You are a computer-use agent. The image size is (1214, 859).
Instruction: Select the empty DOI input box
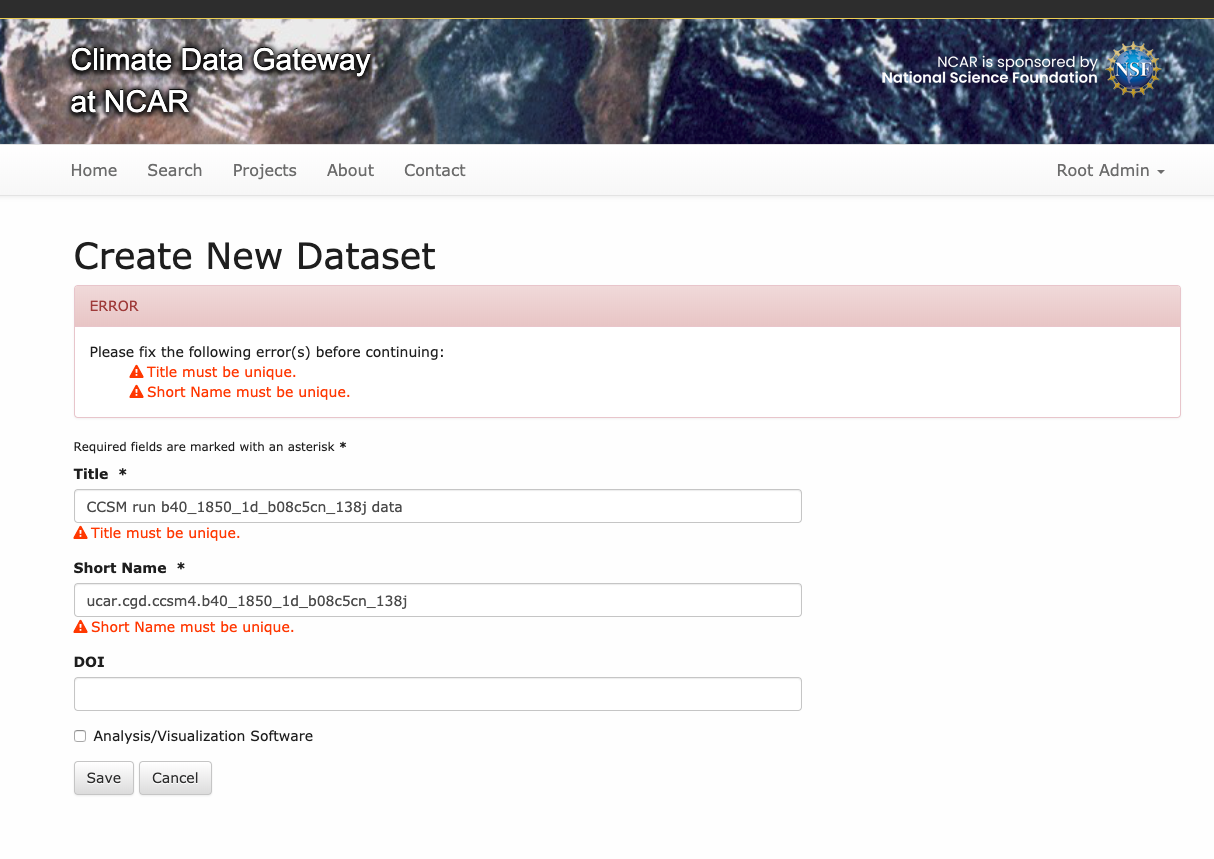click(x=438, y=694)
